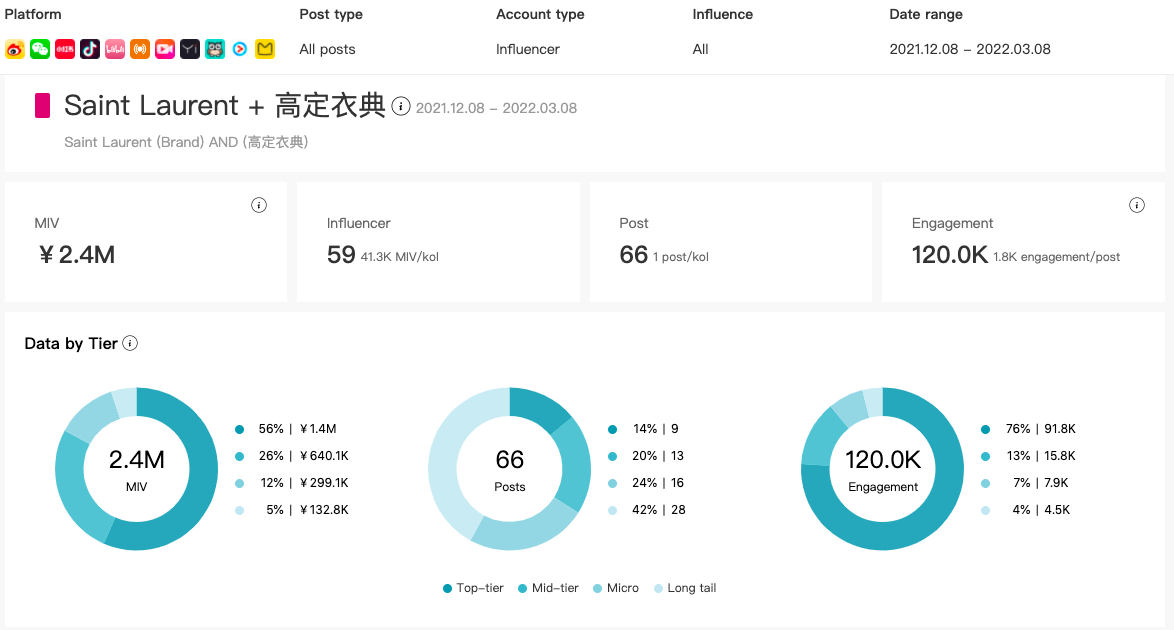Click the date range beside the title
This screenshot has height=630, width=1174.
pos(496,108)
